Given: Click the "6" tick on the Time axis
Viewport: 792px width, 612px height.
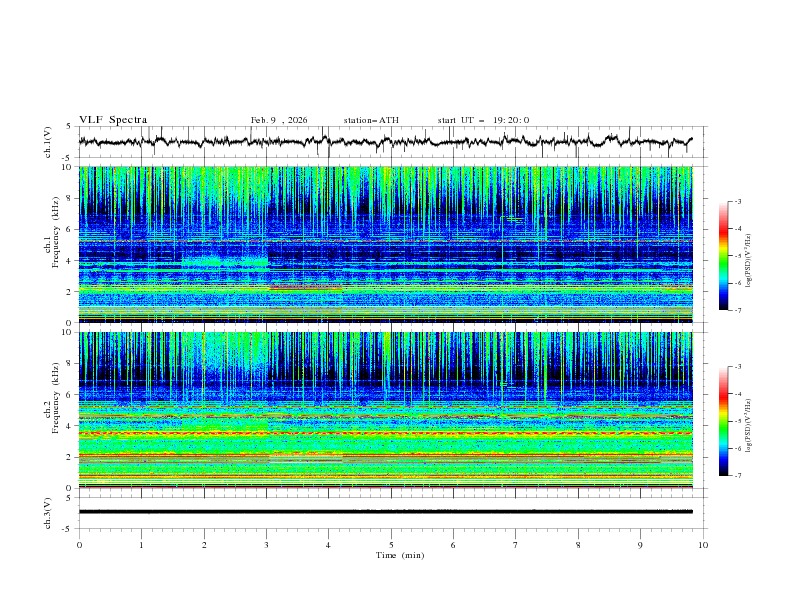Looking at the screenshot, I should pyautogui.click(x=453, y=545).
